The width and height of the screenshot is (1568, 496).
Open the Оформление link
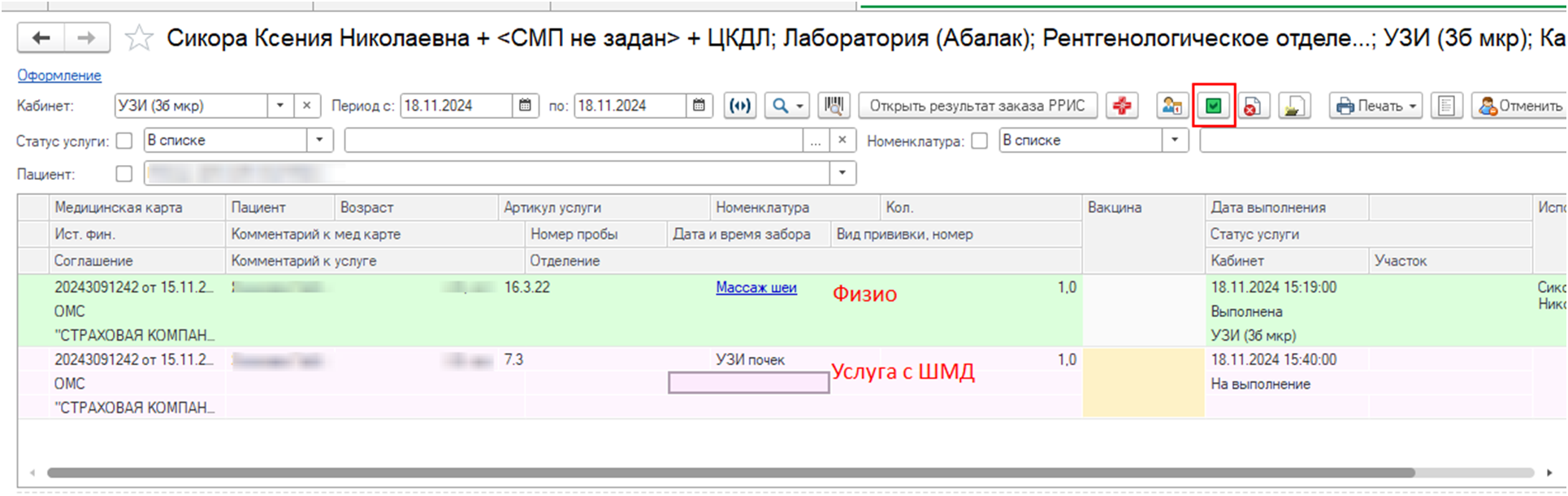pyautogui.click(x=59, y=76)
